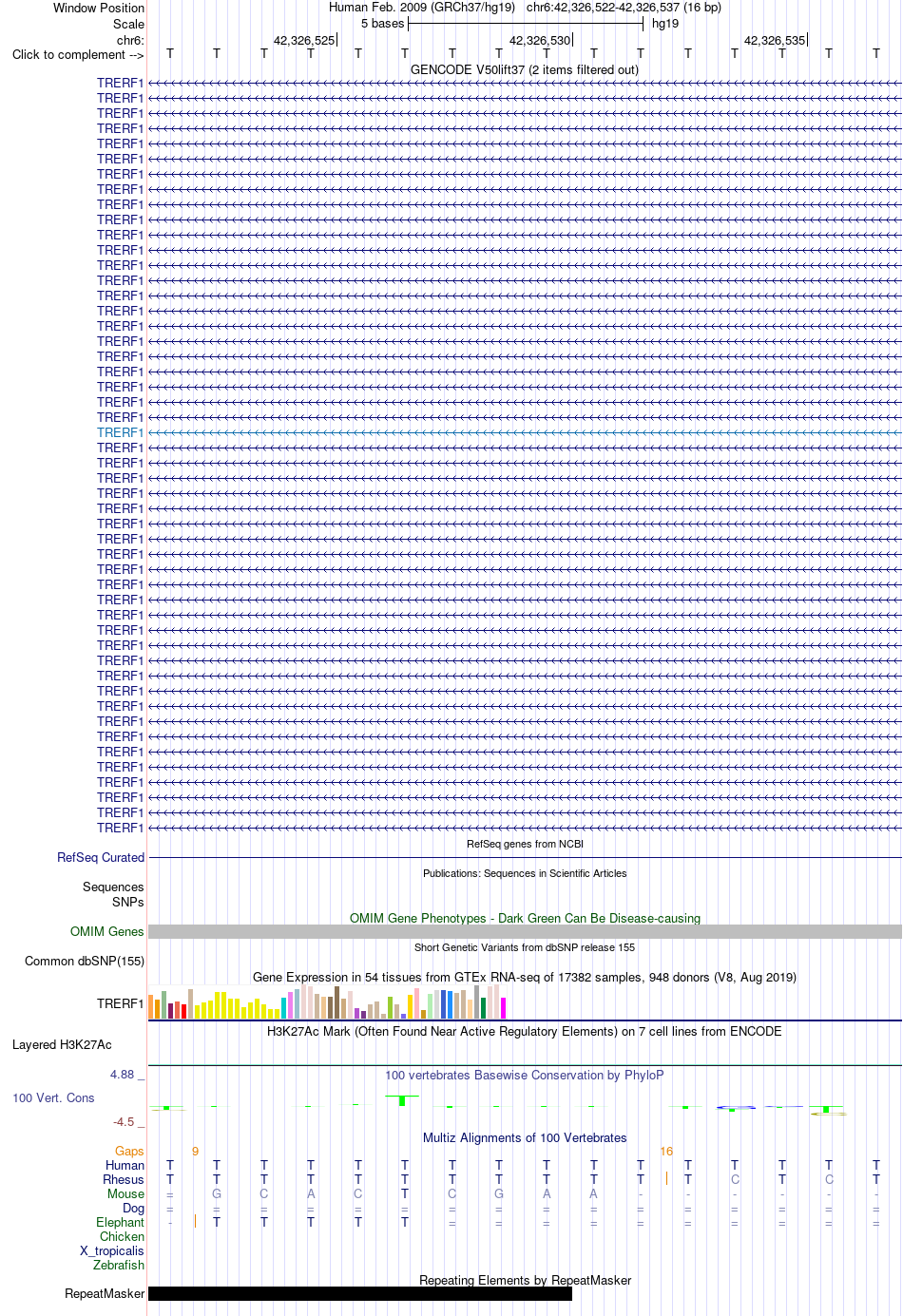903x1316 pixels.
Task: Open 'Repeating Elements by RepeatMasker' track title
Action: (525, 1280)
